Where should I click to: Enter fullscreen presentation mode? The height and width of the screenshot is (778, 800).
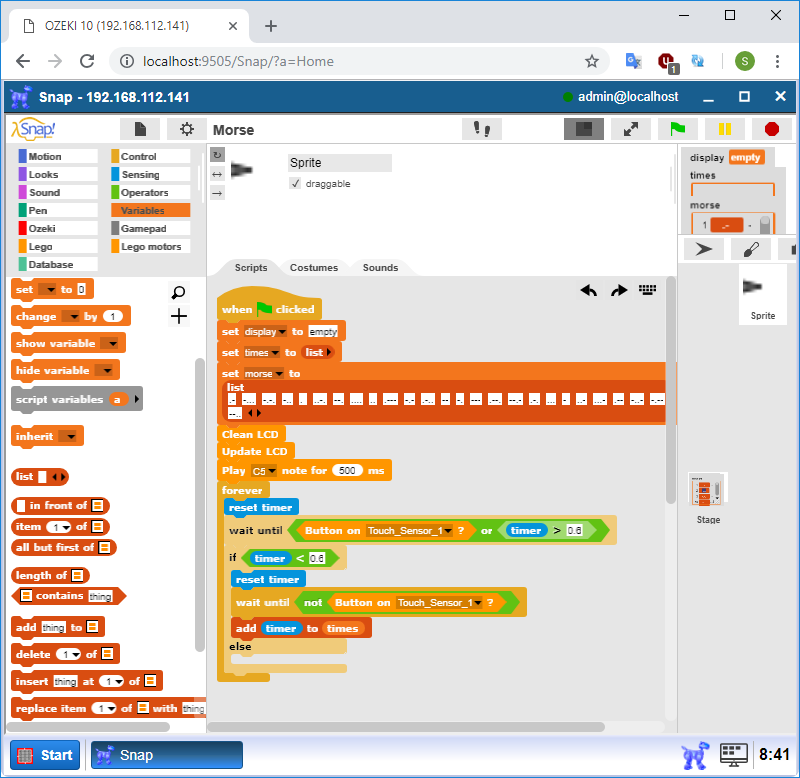point(631,129)
